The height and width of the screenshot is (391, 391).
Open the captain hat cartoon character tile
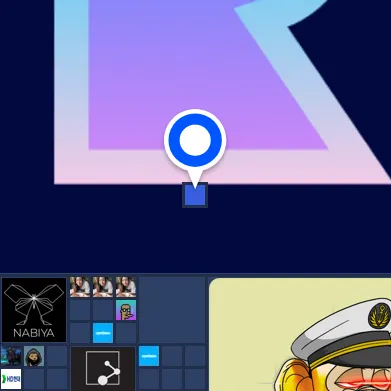pyautogui.click(x=300, y=334)
